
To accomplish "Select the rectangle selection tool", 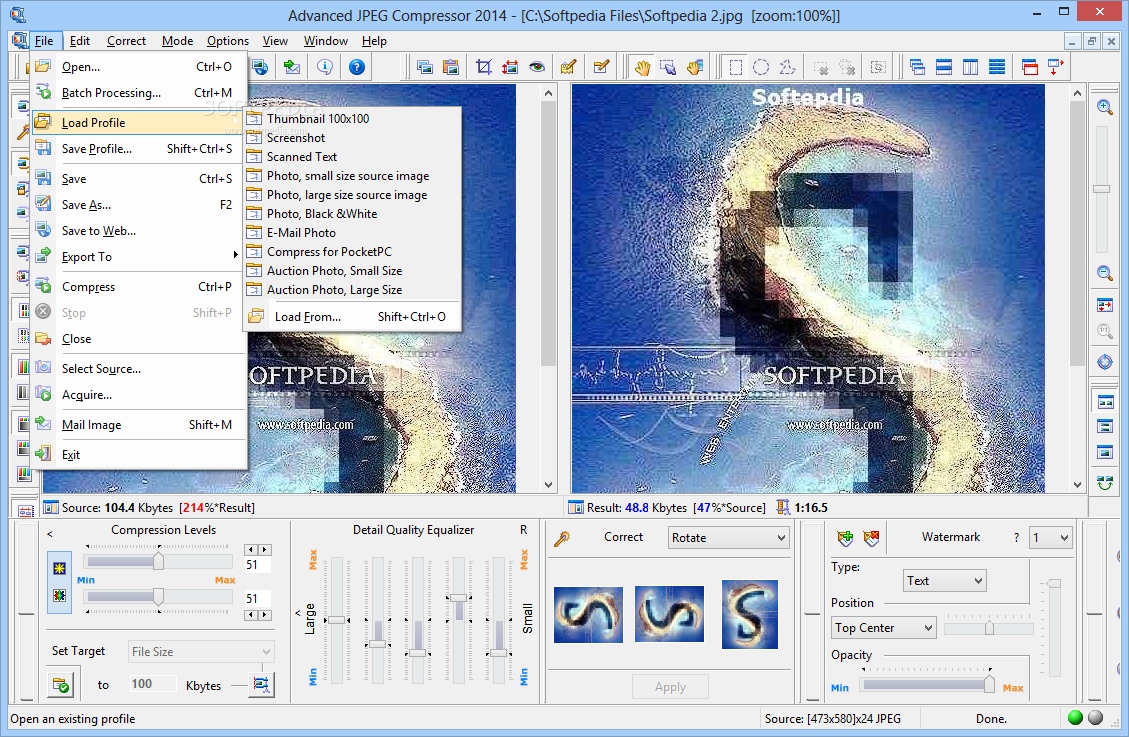I will tap(735, 68).
